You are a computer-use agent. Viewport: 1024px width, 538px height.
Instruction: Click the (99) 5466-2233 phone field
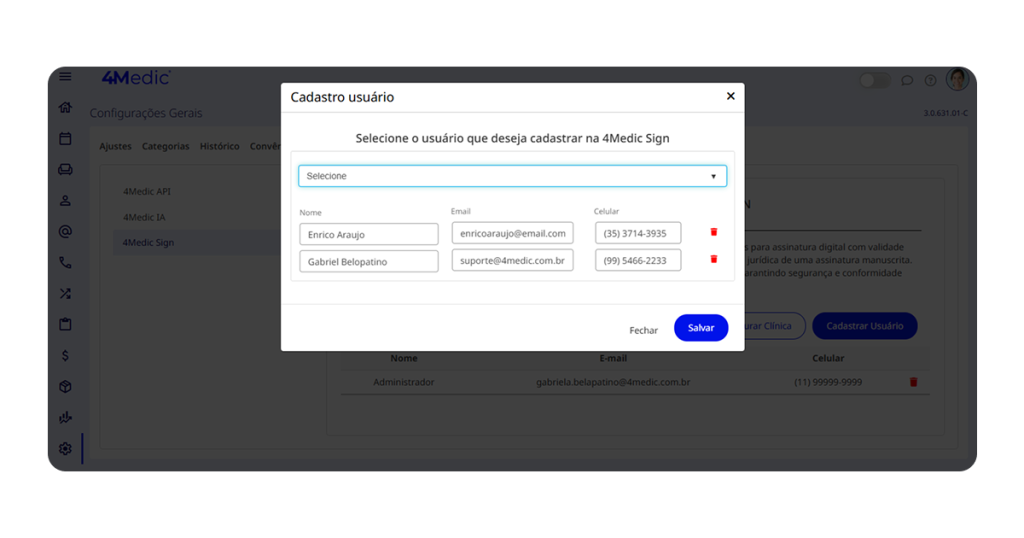638,261
